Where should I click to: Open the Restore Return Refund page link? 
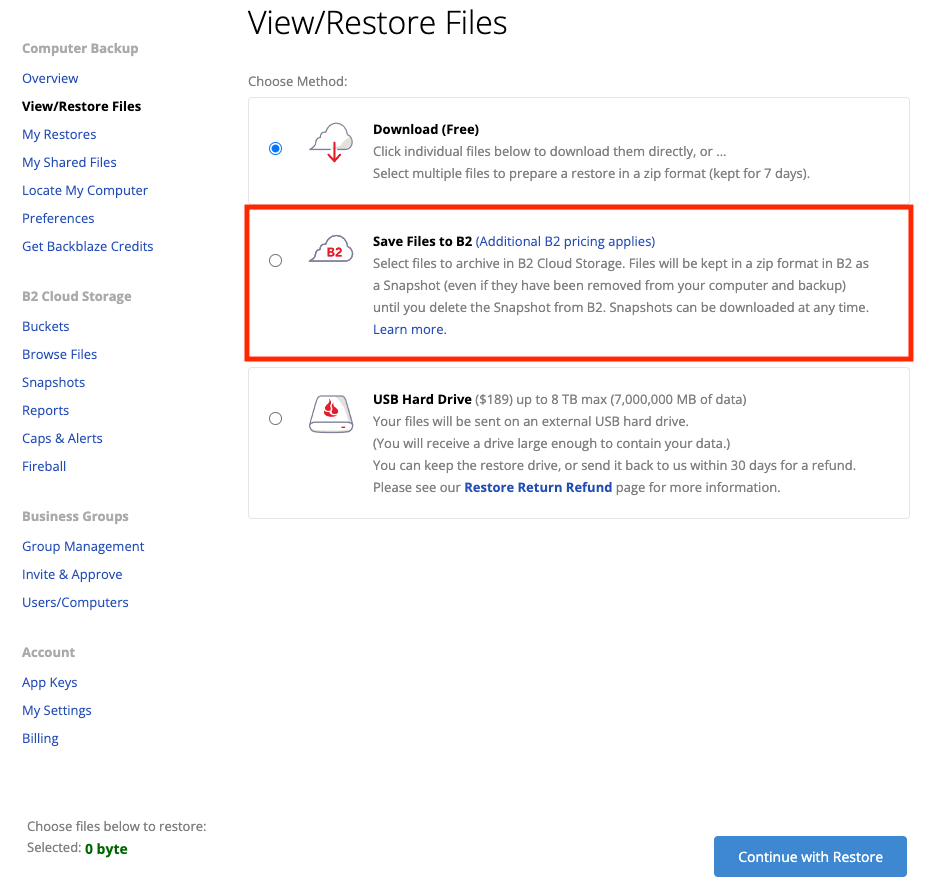point(538,487)
